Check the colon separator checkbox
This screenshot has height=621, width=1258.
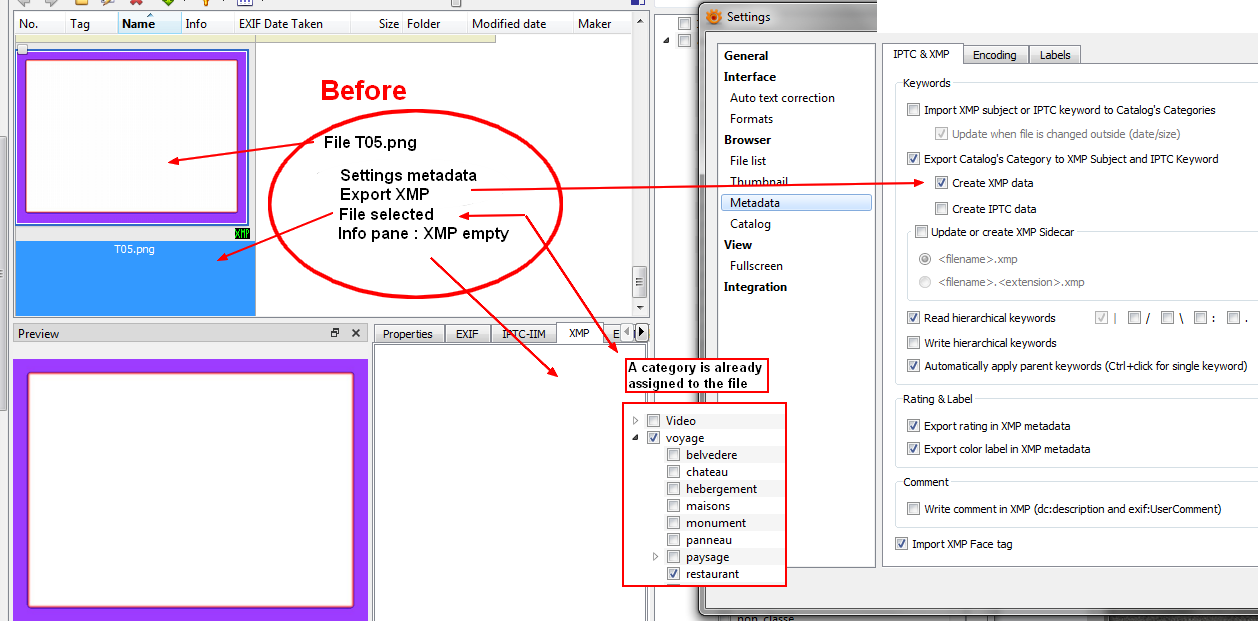pyautogui.click(x=1200, y=318)
